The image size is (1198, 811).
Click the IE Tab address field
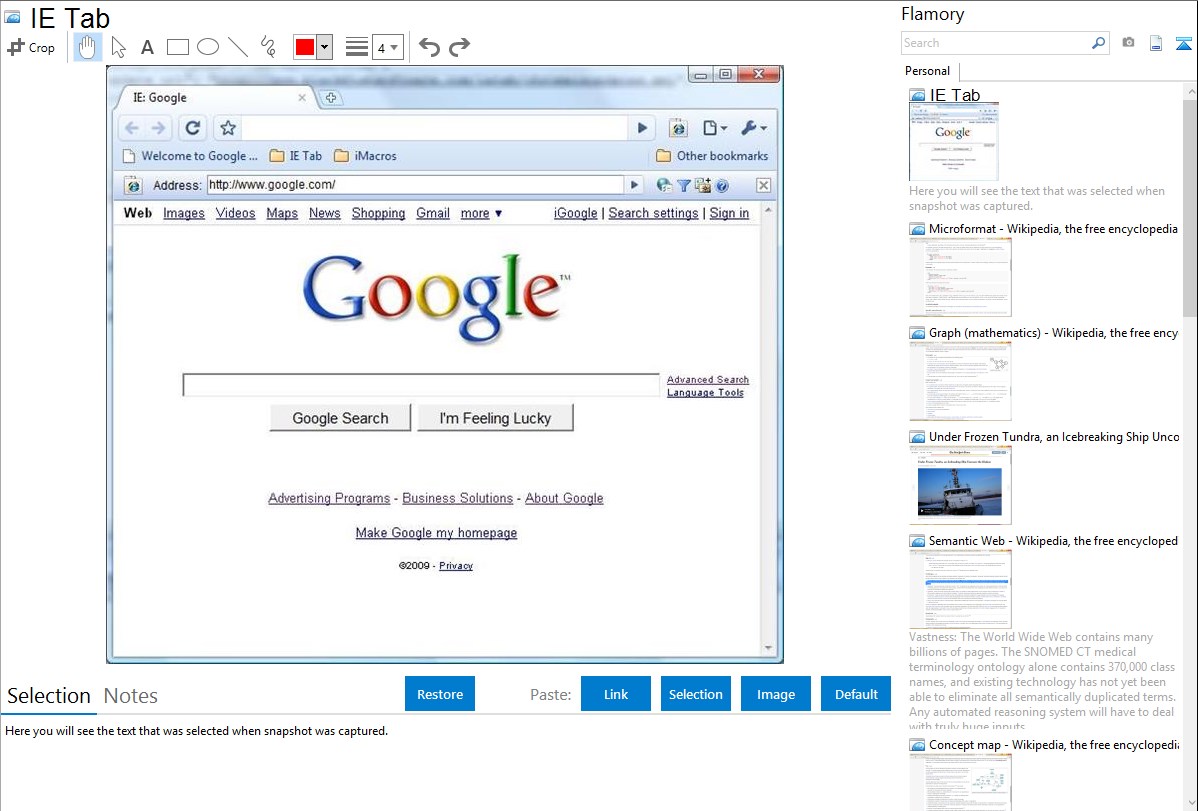coord(416,184)
